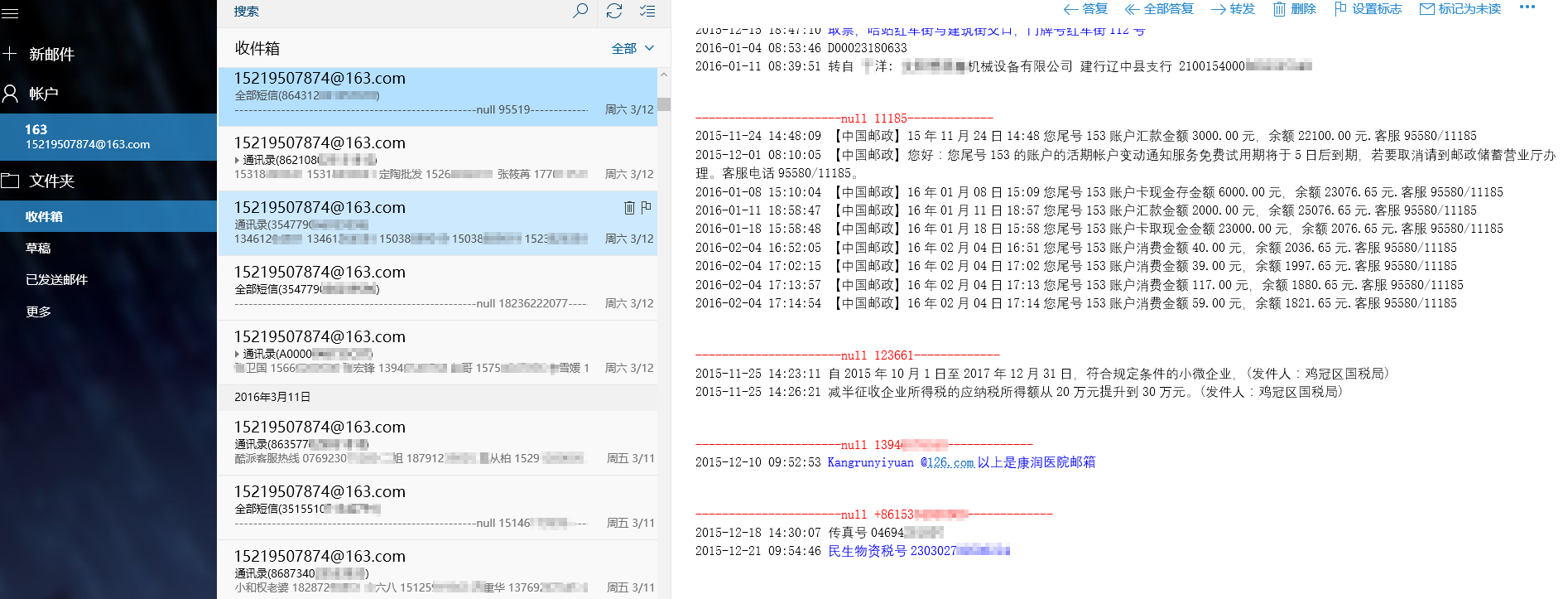Screen dimensions: 1568x599
Task: Set flag with 设置标志
Action: pyautogui.click(x=1368, y=9)
